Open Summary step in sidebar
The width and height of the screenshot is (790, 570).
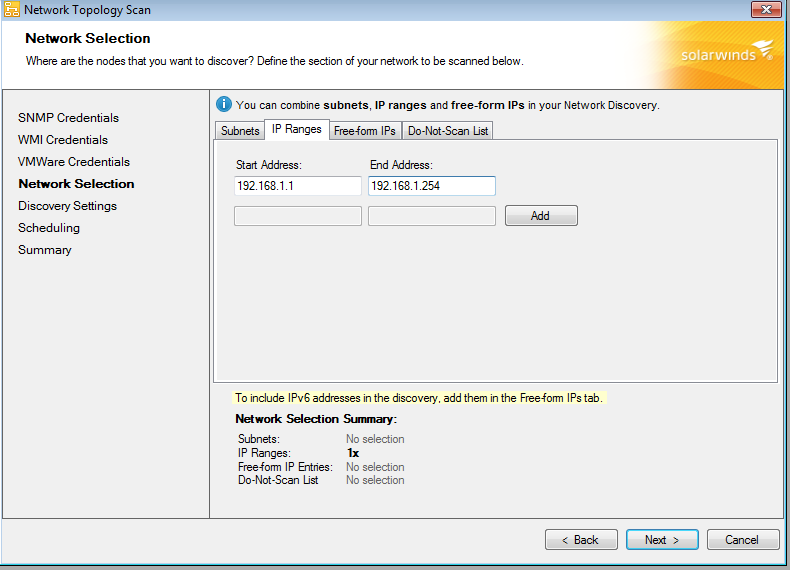click(45, 250)
